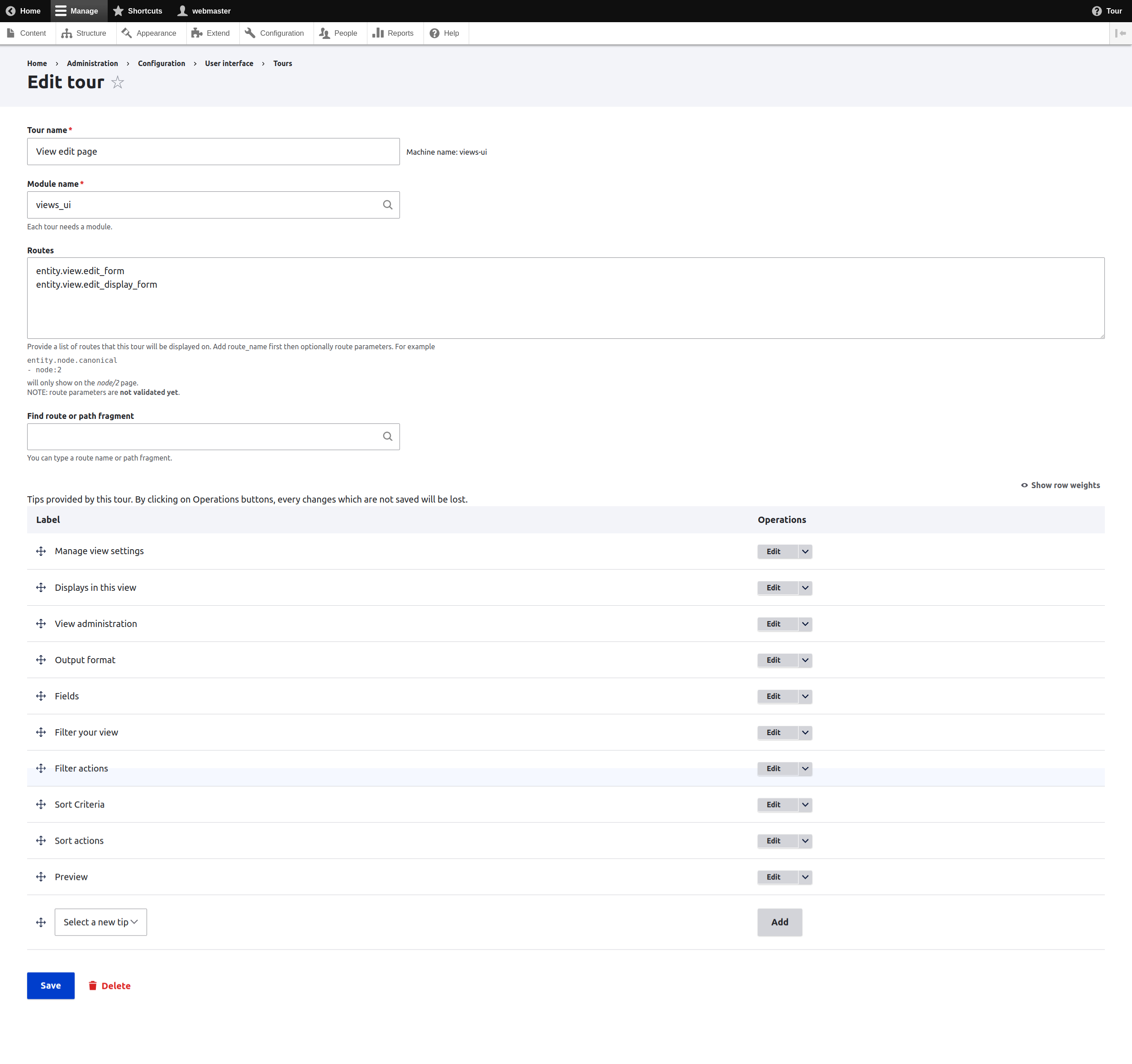Screen dimensions: 1132x1064
Task: Click the blue Save button
Action: coord(51,985)
